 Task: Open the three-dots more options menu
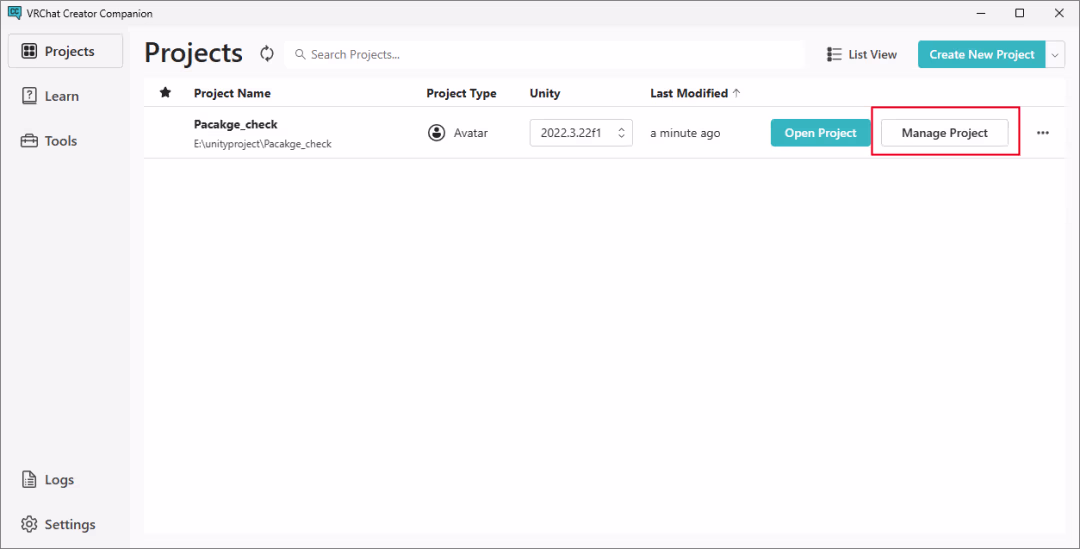pos(1043,133)
